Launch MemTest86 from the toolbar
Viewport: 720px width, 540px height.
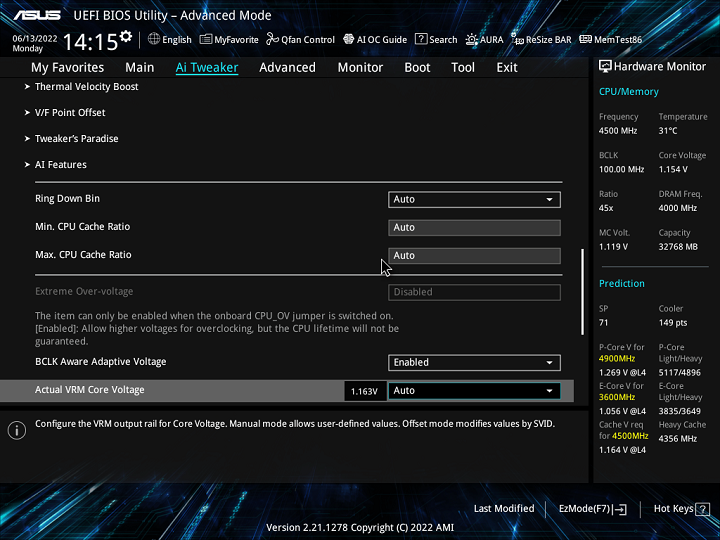coord(610,40)
